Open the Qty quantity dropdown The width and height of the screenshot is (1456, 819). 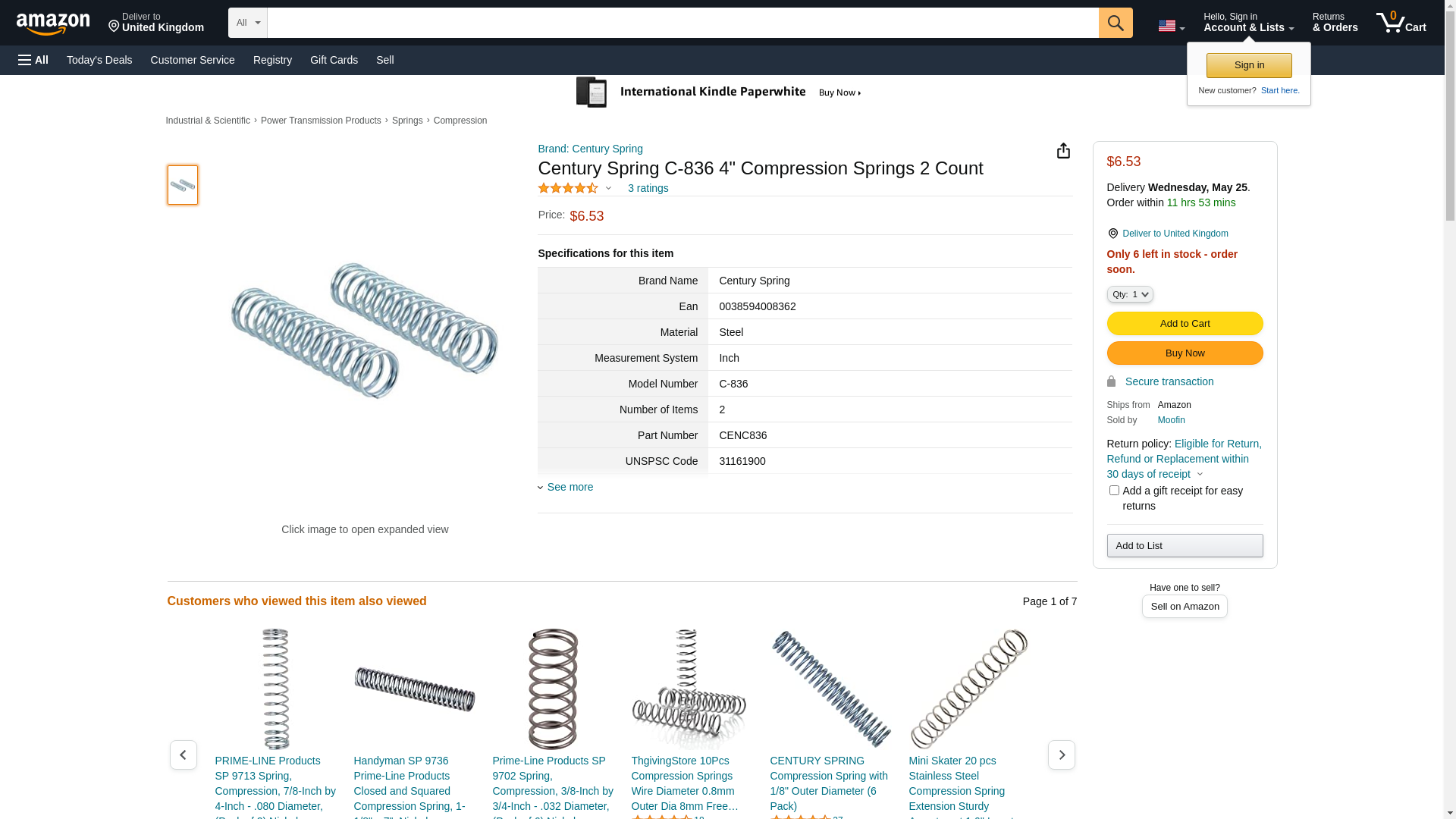[1129, 294]
